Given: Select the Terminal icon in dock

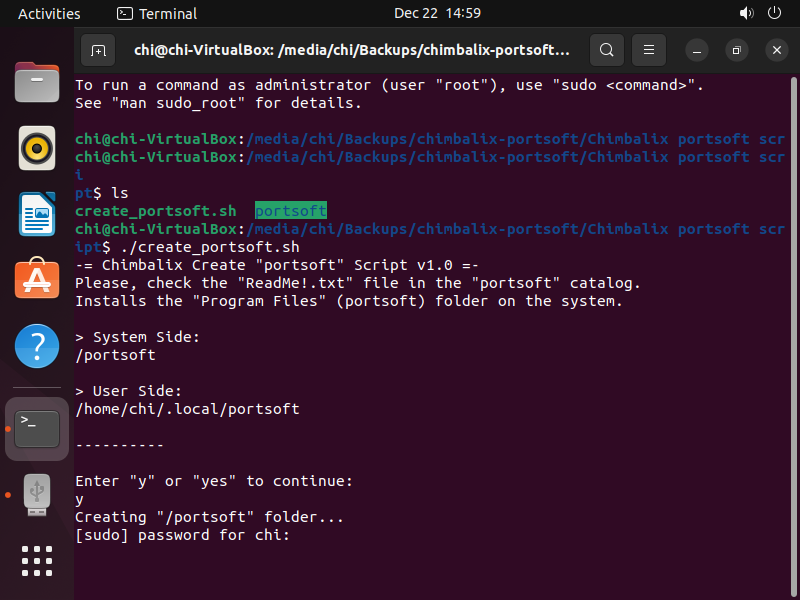Looking at the screenshot, I should (37, 428).
